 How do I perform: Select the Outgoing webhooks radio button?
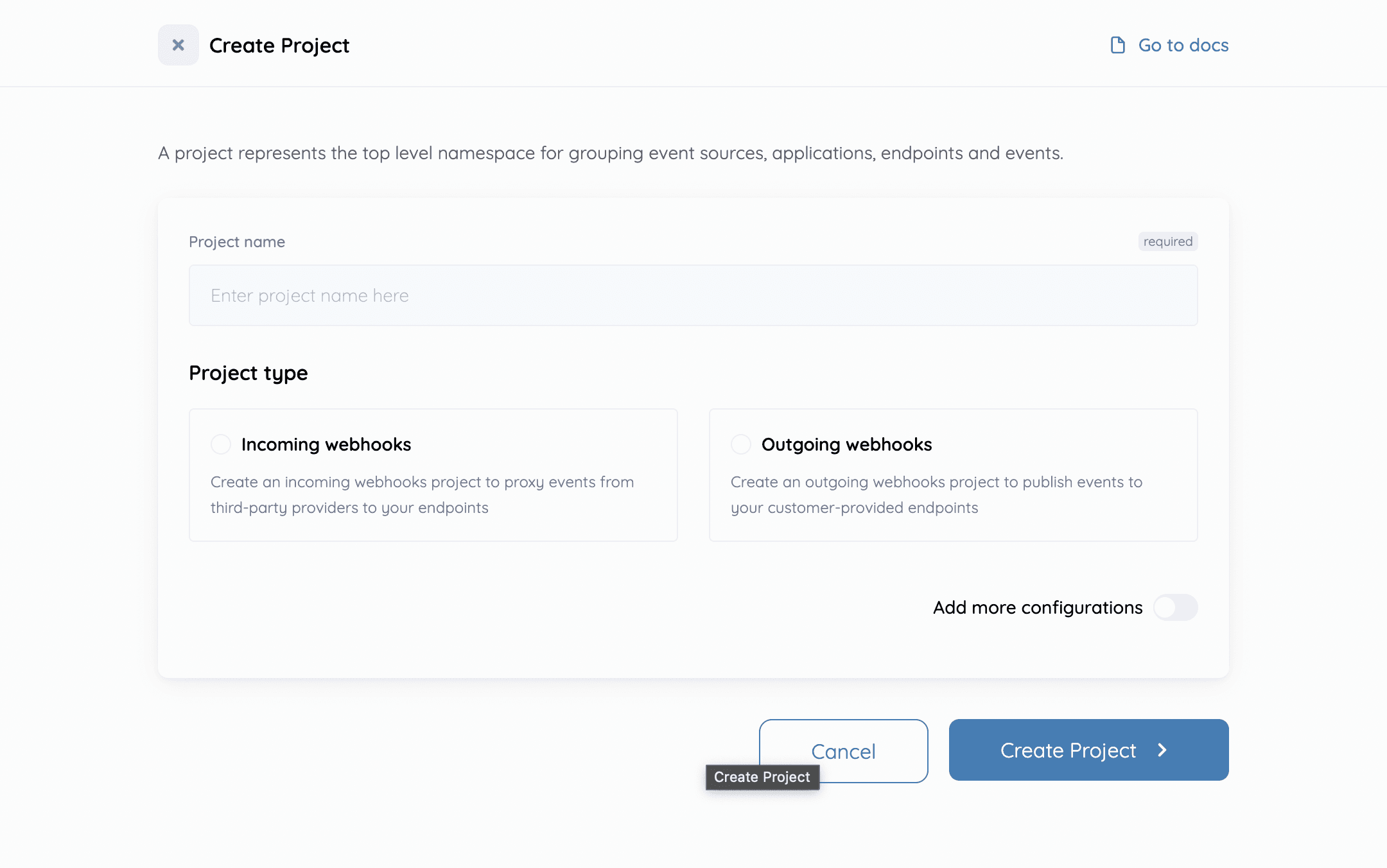(x=741, y=444)
